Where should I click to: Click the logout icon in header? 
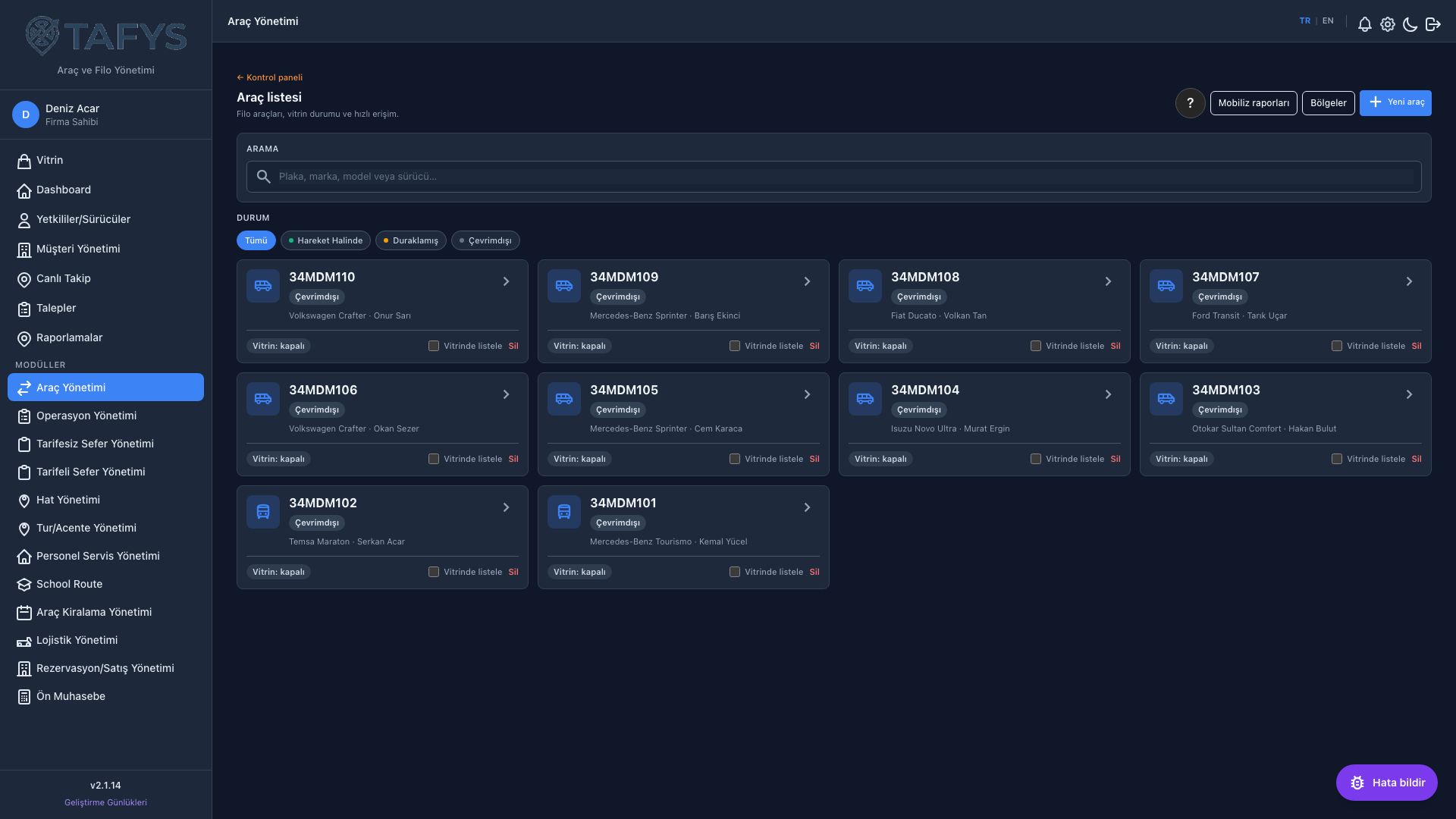(1433, 24)
